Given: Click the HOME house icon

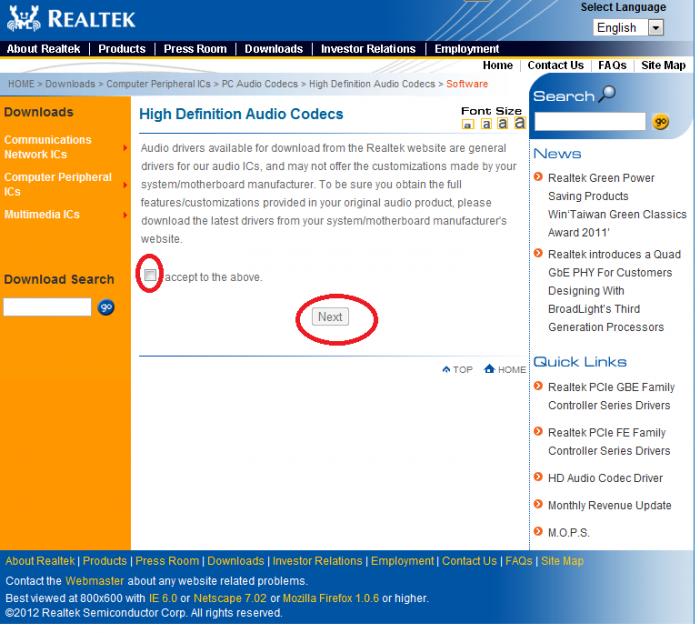Looking at the screenshot, I should tap(489, 369).
